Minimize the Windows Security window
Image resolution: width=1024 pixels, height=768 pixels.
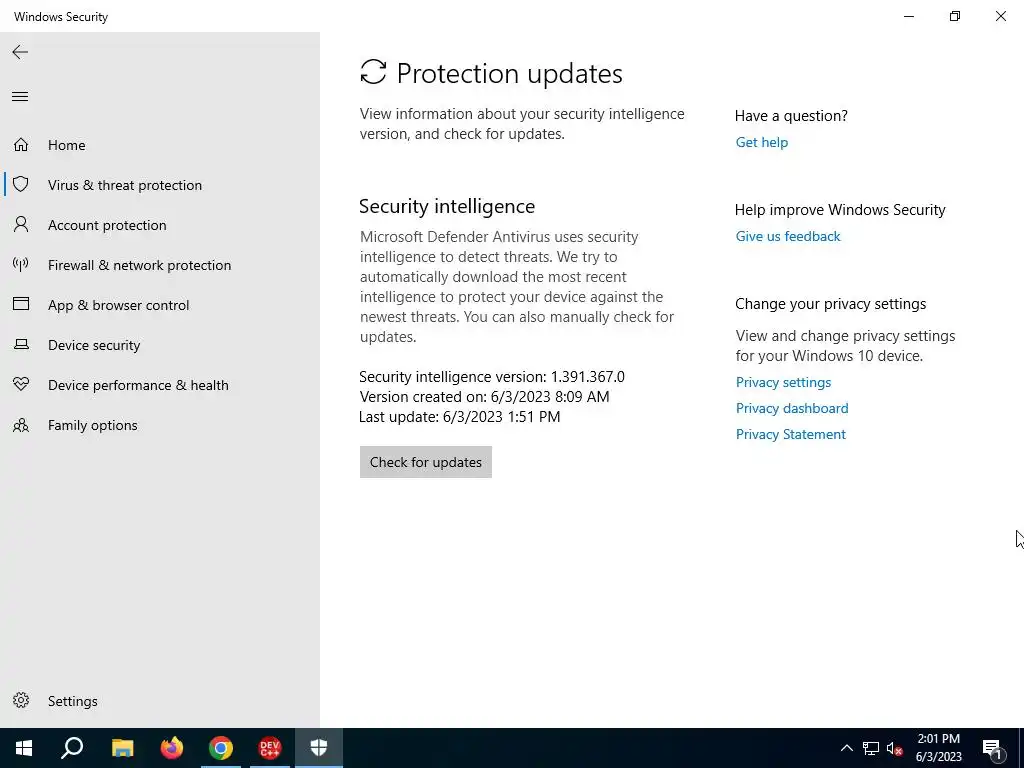pyautogui.click(x=909, y=16)
